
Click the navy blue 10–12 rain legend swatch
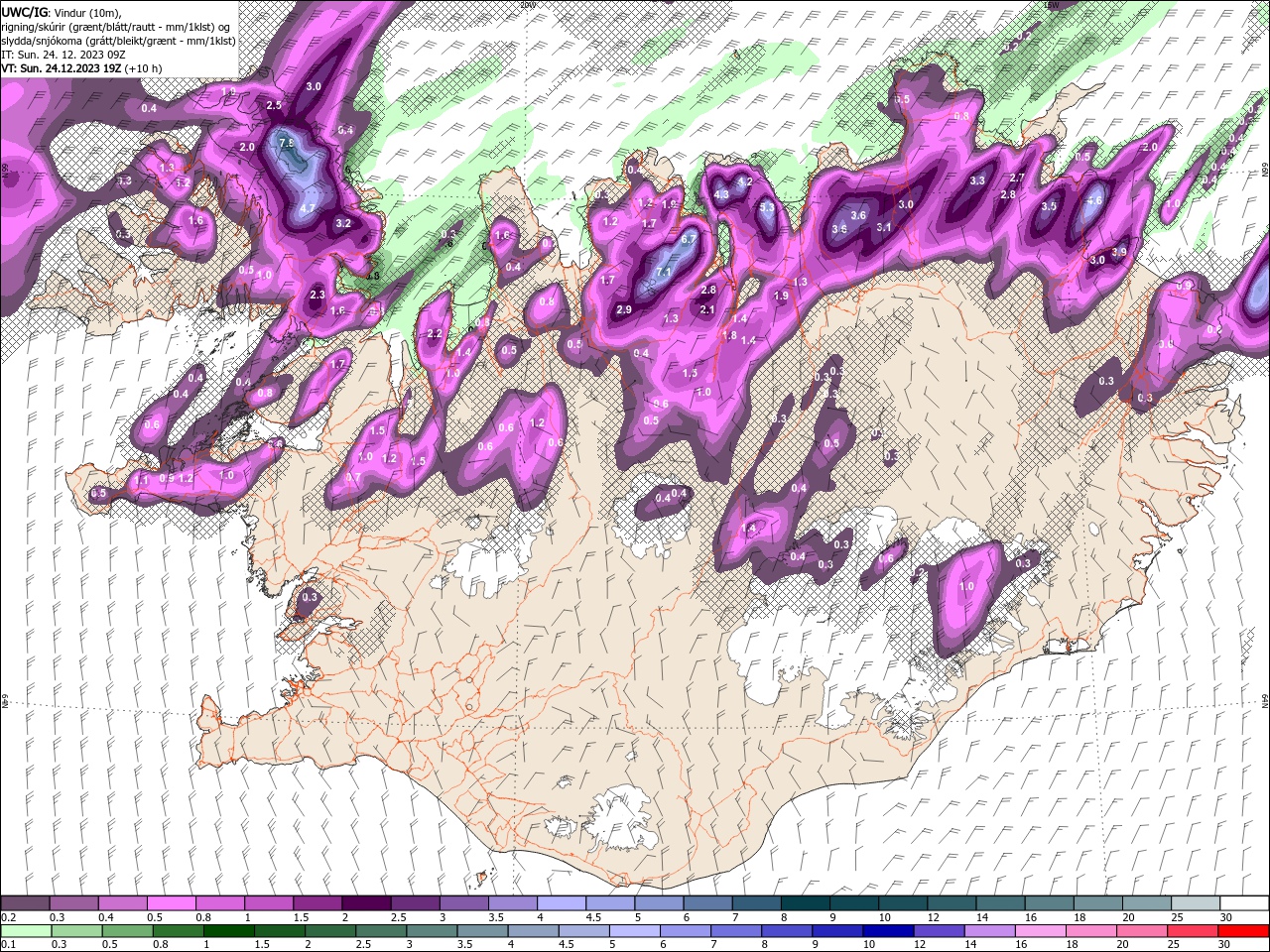[886, 930]
